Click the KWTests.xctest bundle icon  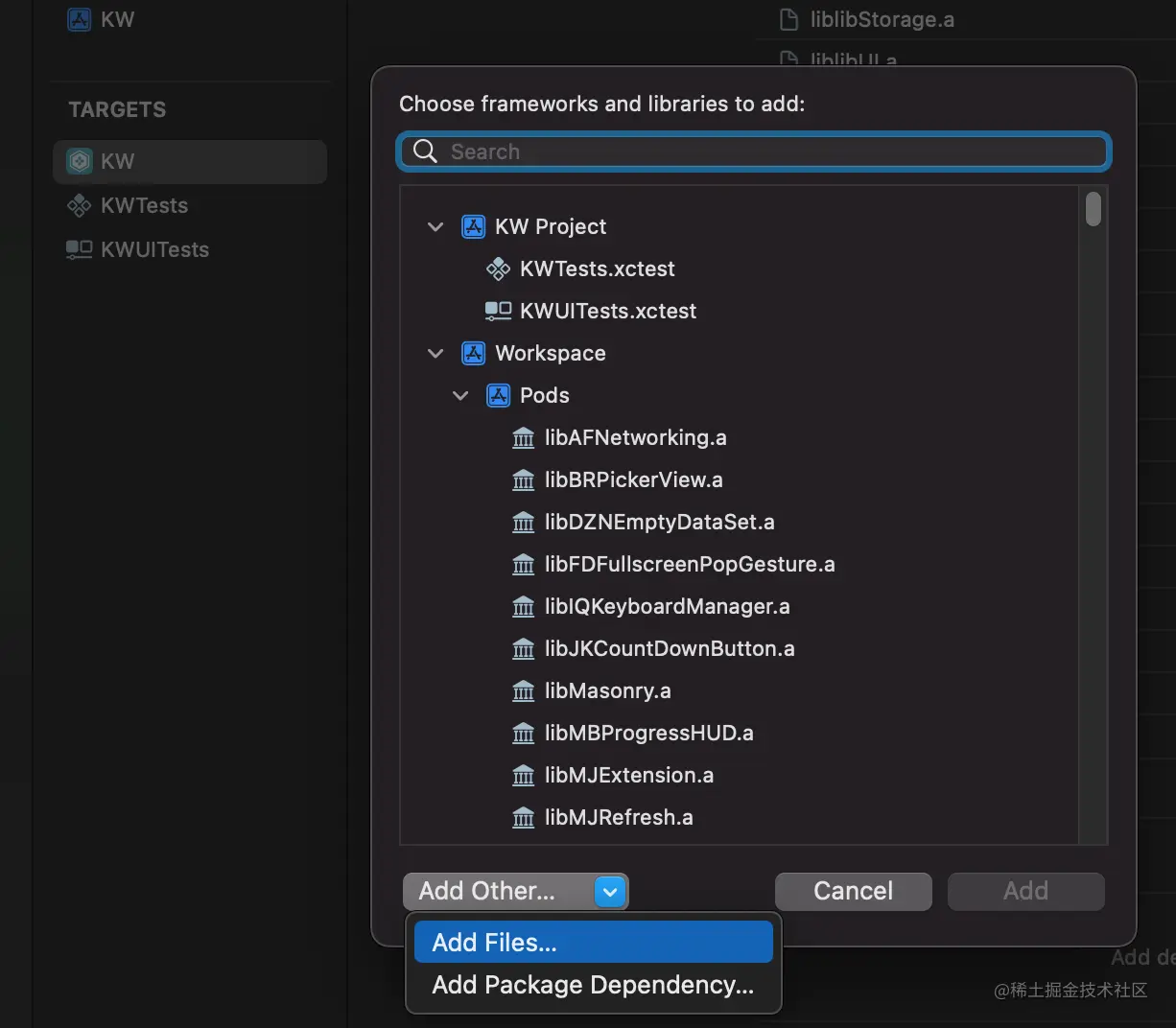coord(499,269)
